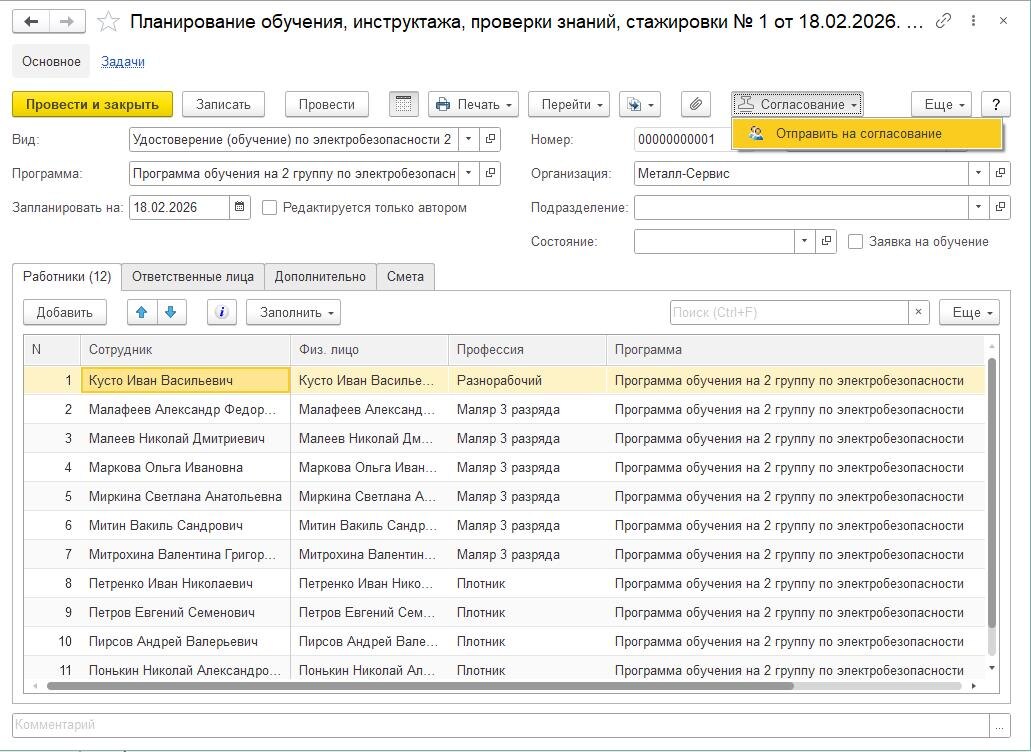The height and width of the screenshot is (752, 1031).
Task: Enable Заявка на обучение checkbox
Action: pos(855,242)
